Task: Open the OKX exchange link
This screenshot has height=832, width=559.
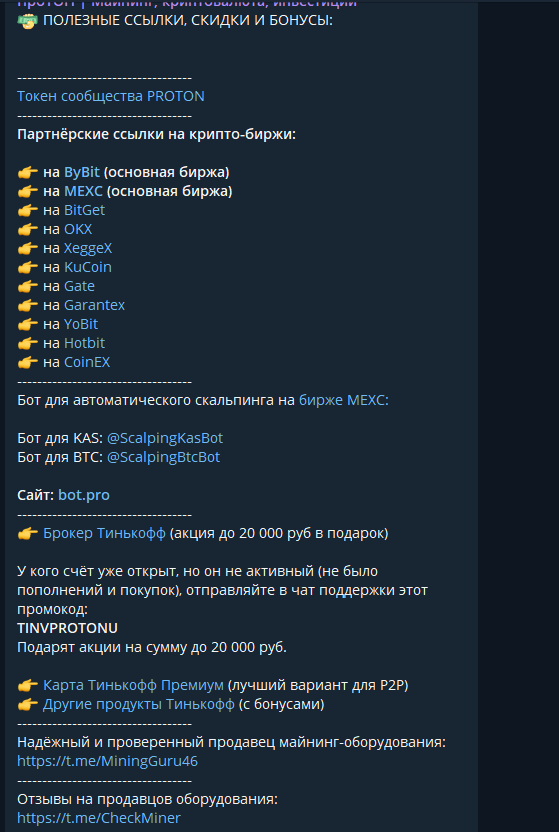Action: point(78,229)
